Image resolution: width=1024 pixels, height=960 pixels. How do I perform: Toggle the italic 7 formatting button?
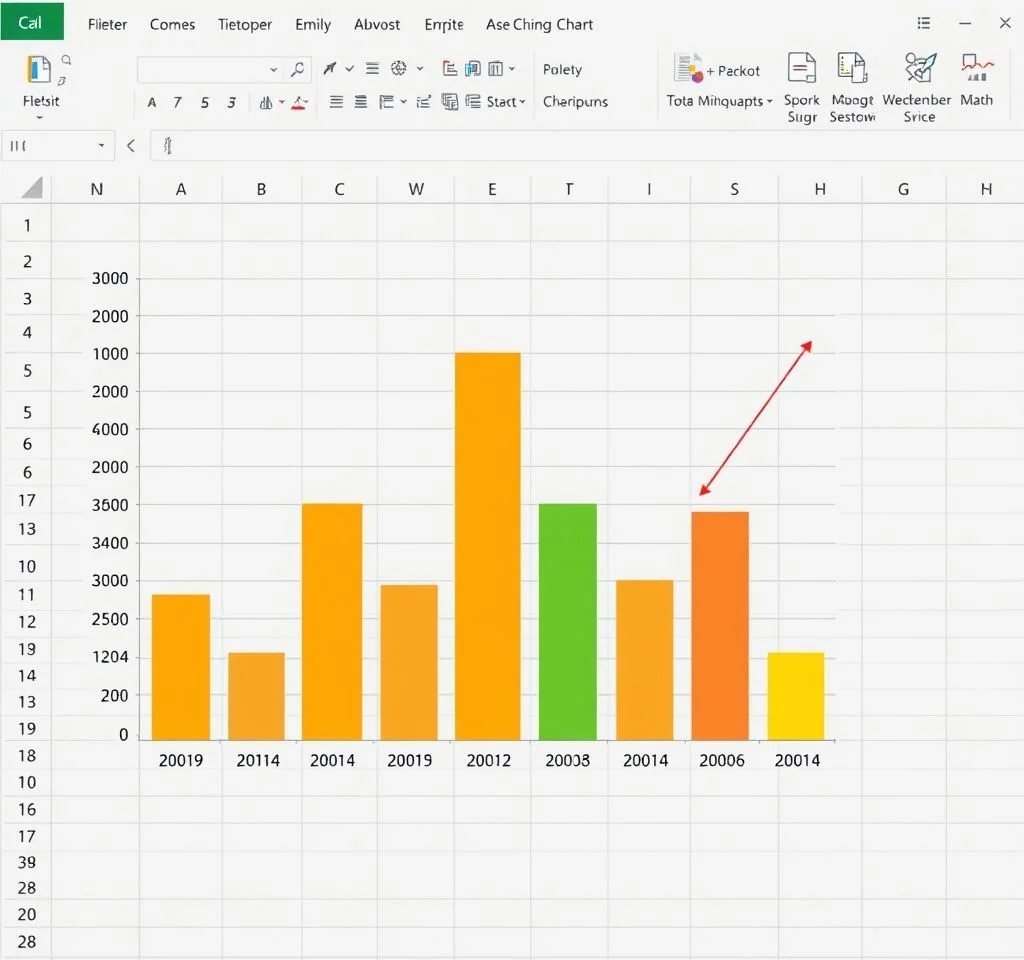[177, 102]
